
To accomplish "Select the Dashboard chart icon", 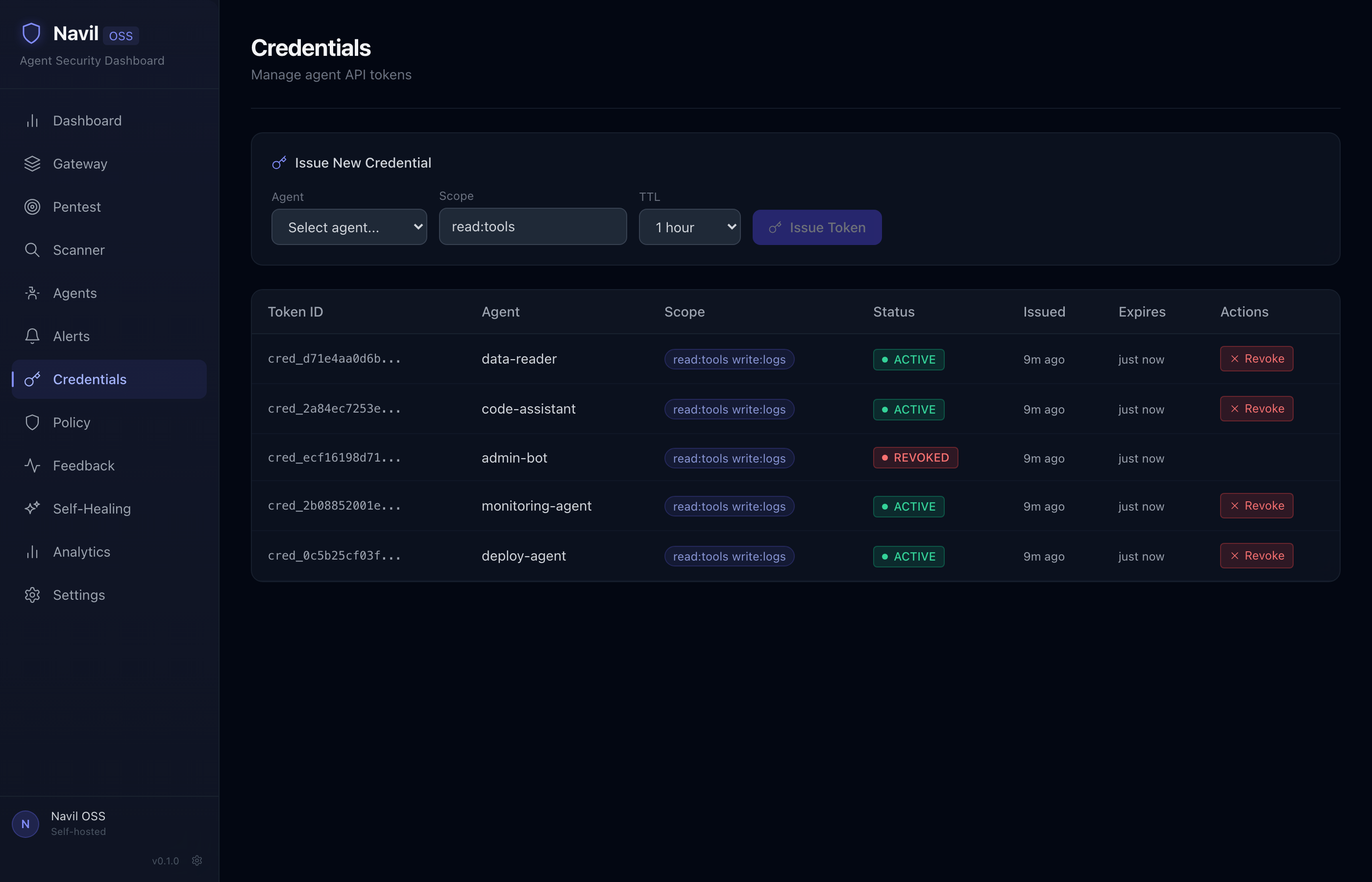I will click(32, 120).
